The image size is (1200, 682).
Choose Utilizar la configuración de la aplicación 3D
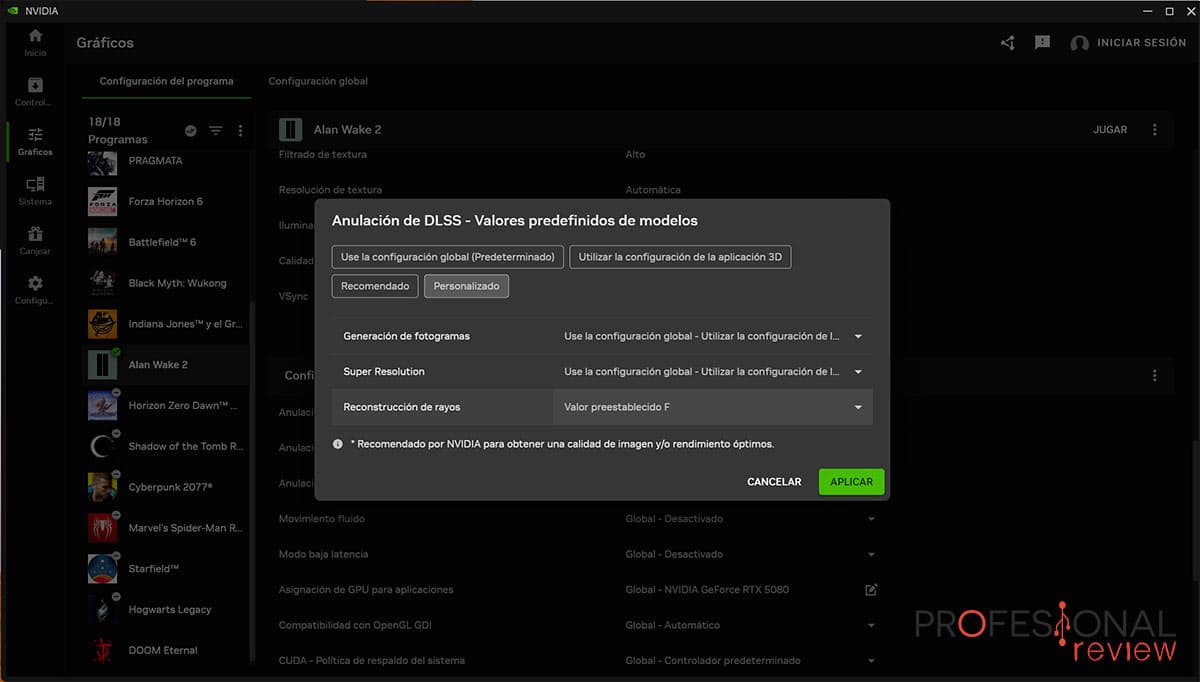(680, 257)
